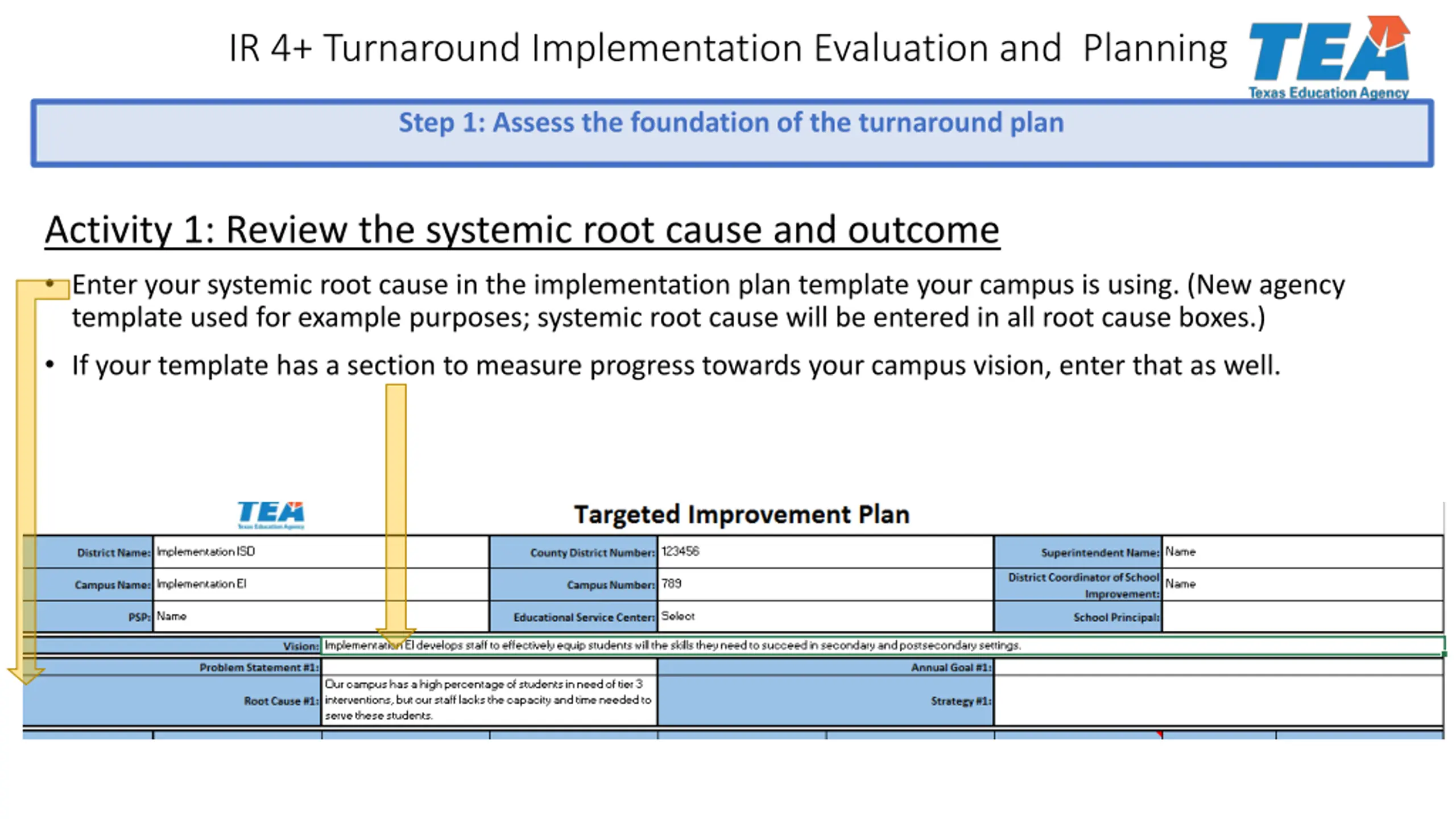Image resolution: width=1456 pixels, height=819 pixels.
Task: Click the Vision statement cell
Action: pos(883,646)
